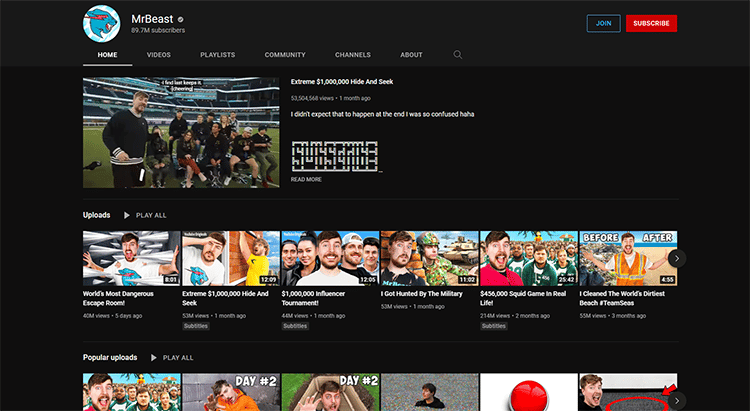Expand description with Read More
The width and height of the screenshot is (750, 411).
pyautogui.click(x=306, y=179)
